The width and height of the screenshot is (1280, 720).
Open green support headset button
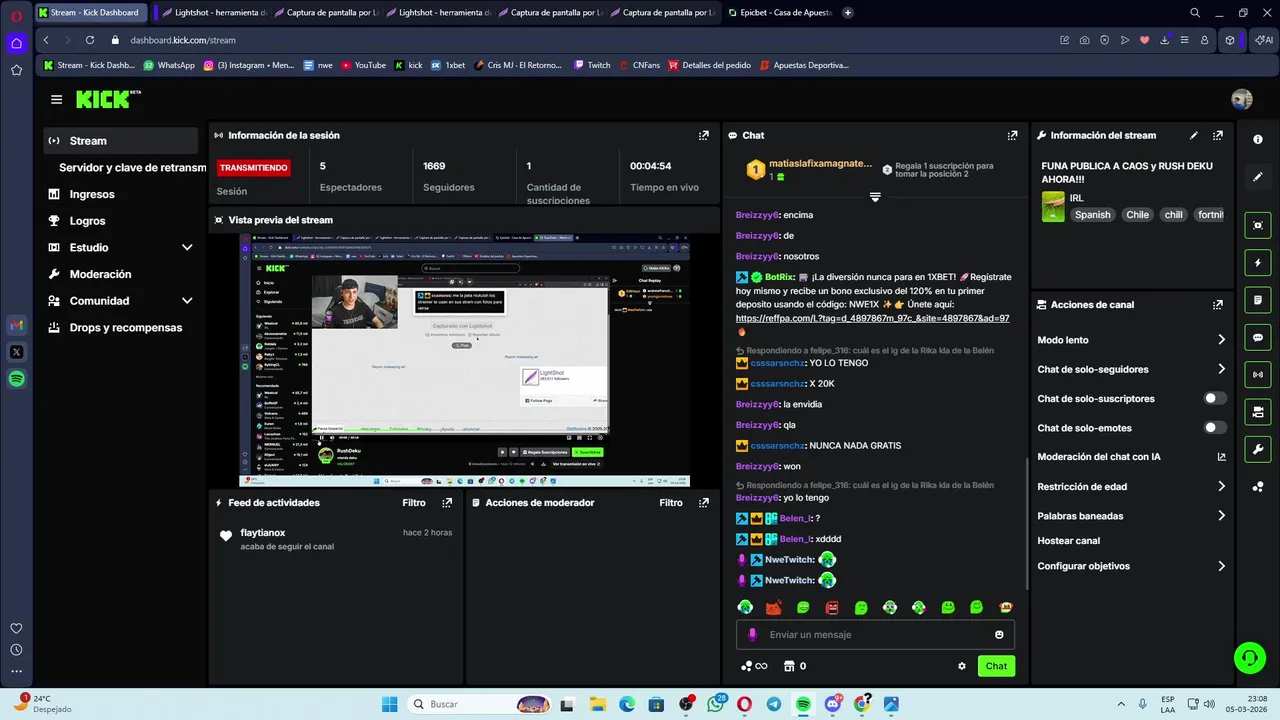pyautogui.click(x=1249, y=657)
